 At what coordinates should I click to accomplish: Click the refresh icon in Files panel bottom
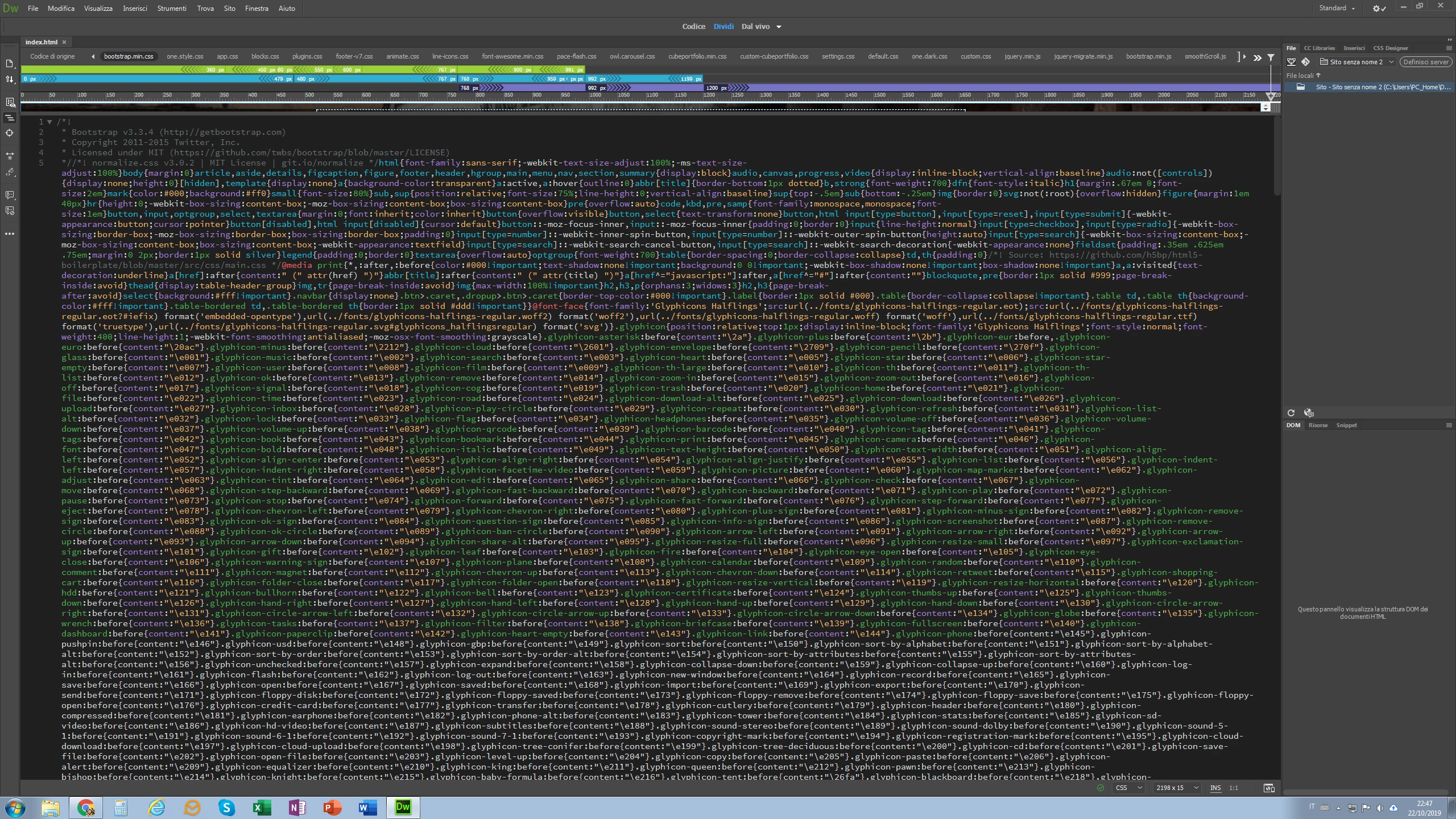(1291, 413)
